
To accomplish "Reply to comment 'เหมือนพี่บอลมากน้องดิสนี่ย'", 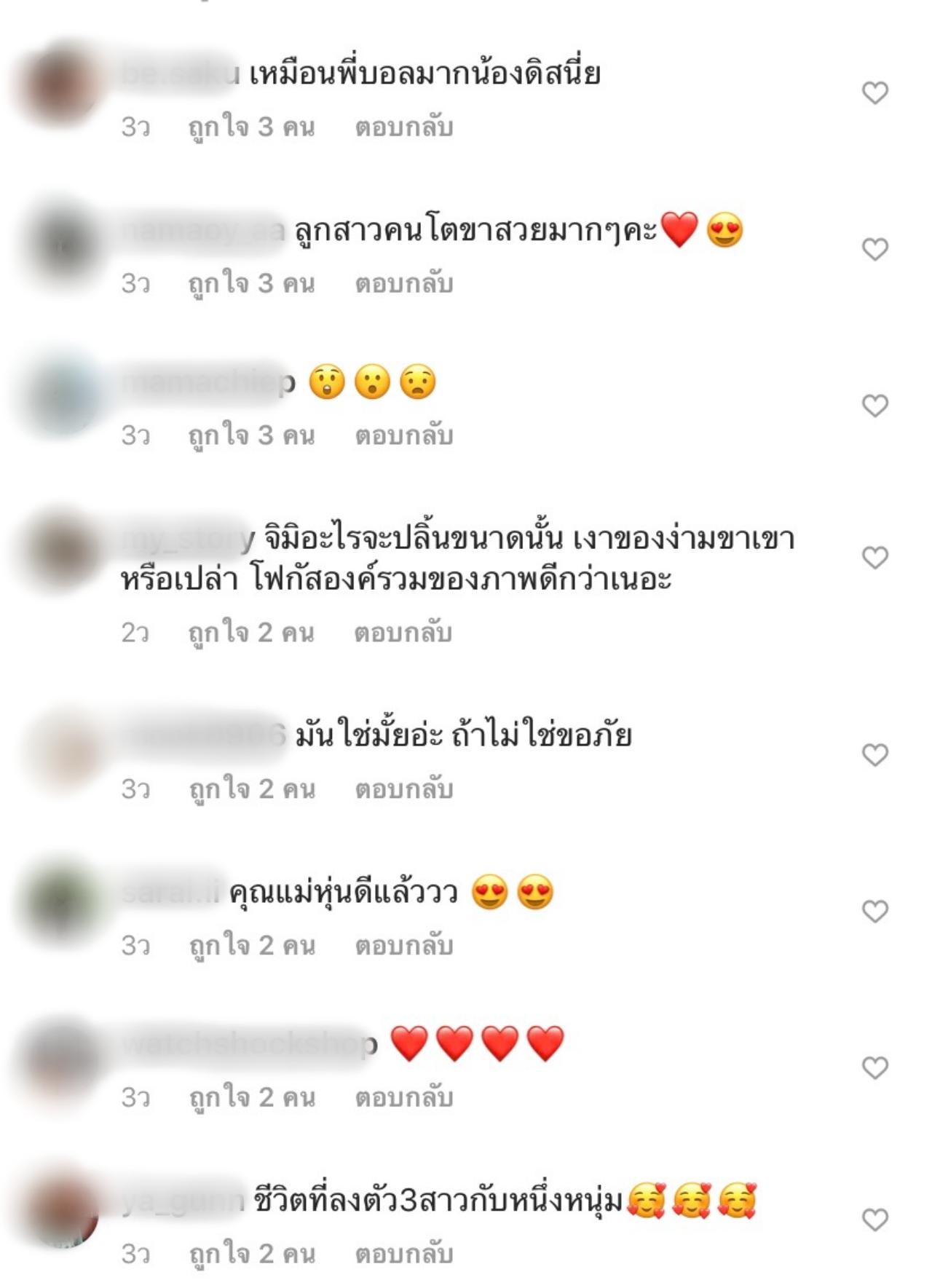I will [403, 127].
